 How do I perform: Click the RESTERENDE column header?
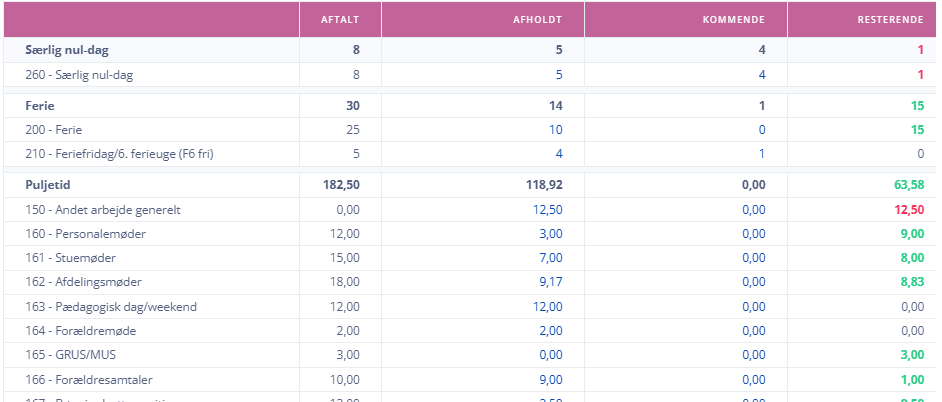[890, 20]
